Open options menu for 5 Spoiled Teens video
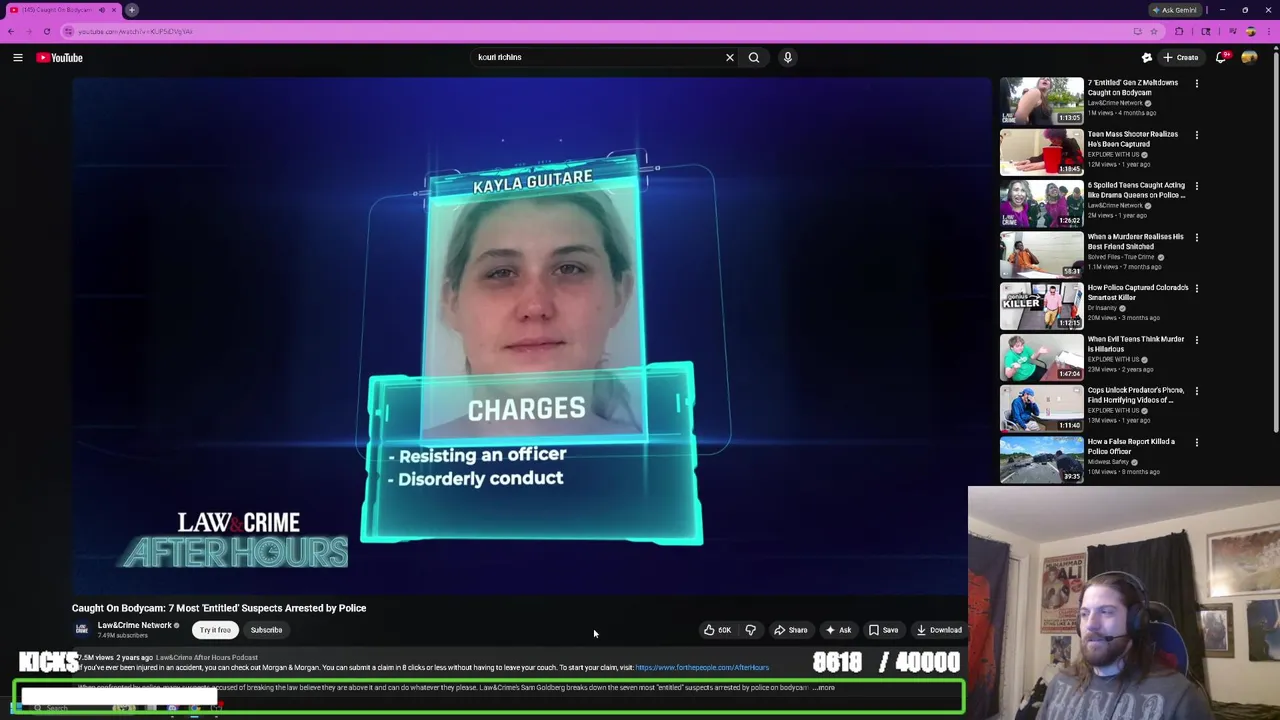This screenshot has height=720, width=1280. (1197, 186)
